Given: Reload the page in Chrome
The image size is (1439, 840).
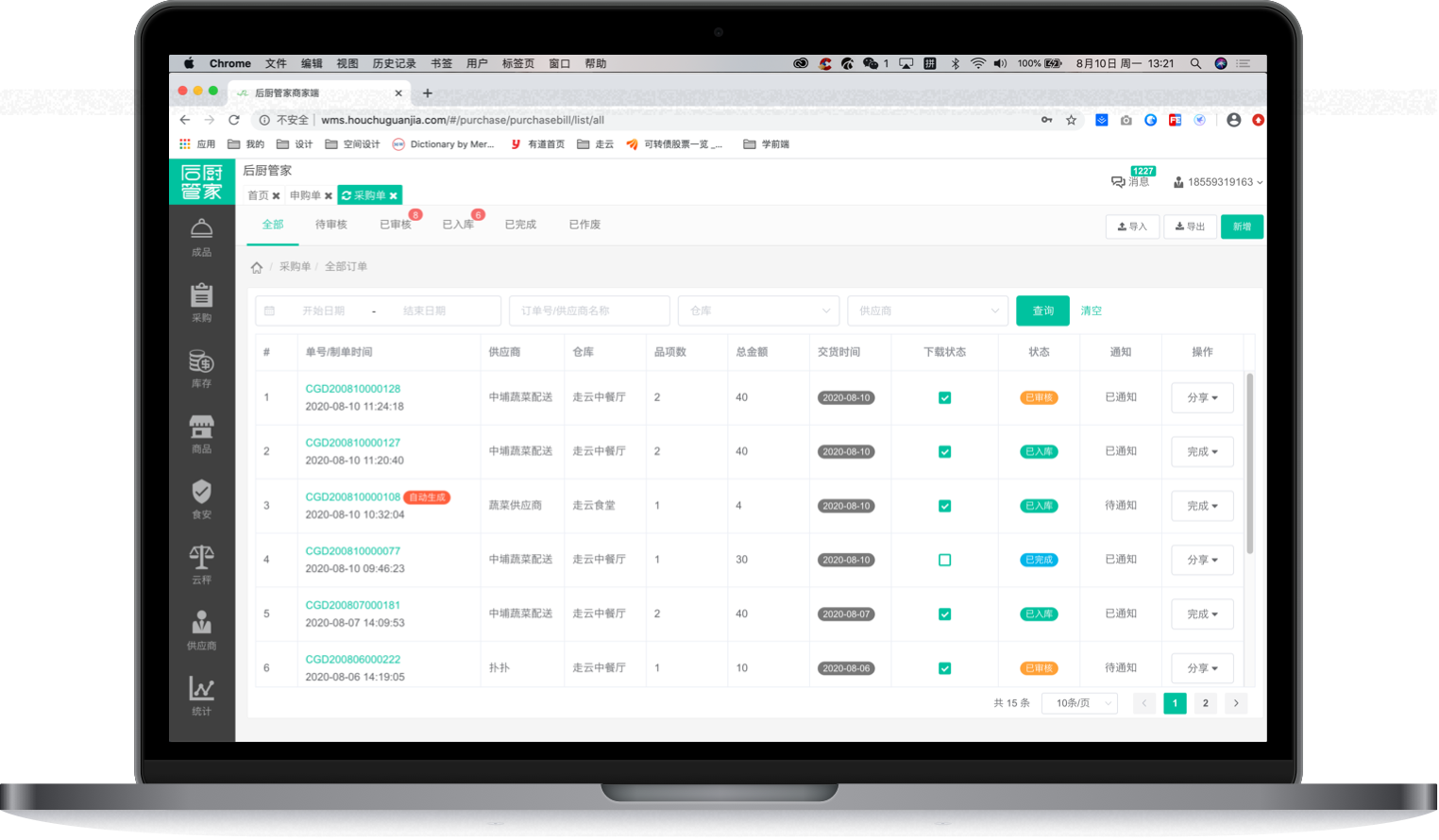Looking at the screenshot, I should click(x=233, y=120).
